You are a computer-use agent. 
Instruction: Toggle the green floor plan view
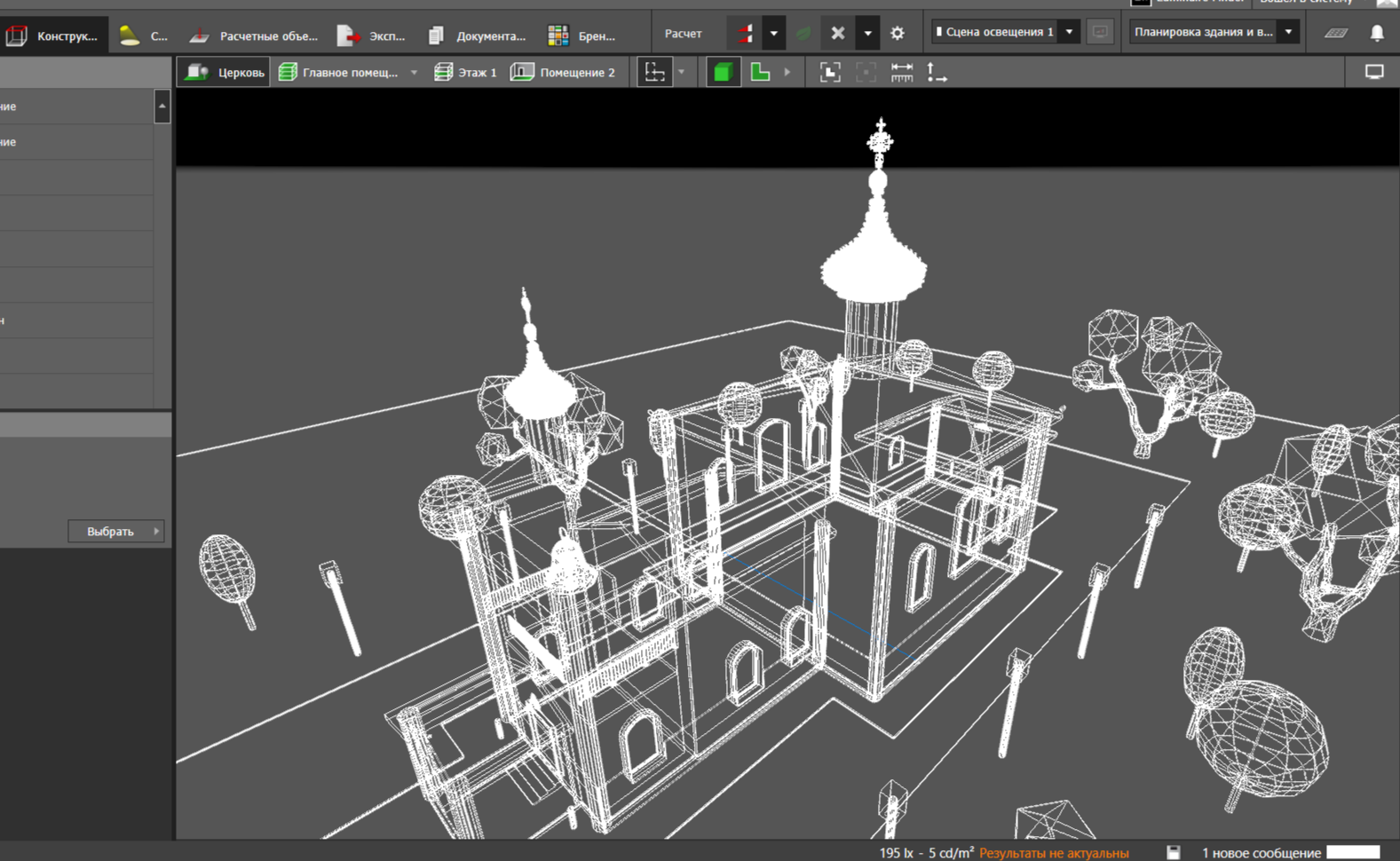click(760, 73)
